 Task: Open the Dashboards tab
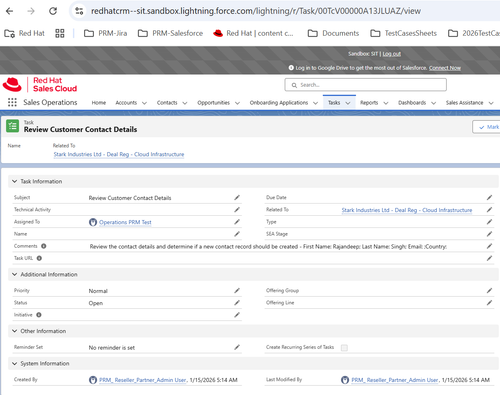click(x=412, y=103)
